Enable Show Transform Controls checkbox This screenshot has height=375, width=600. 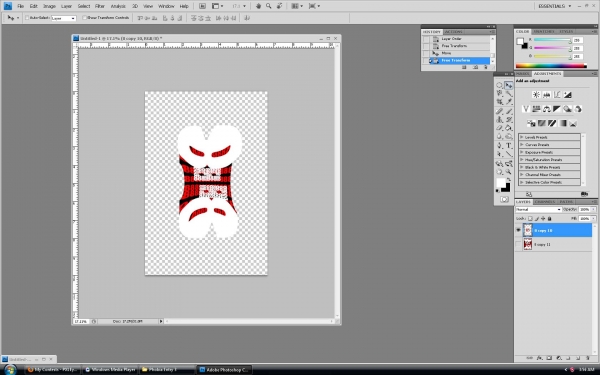(x=85, y=18)
